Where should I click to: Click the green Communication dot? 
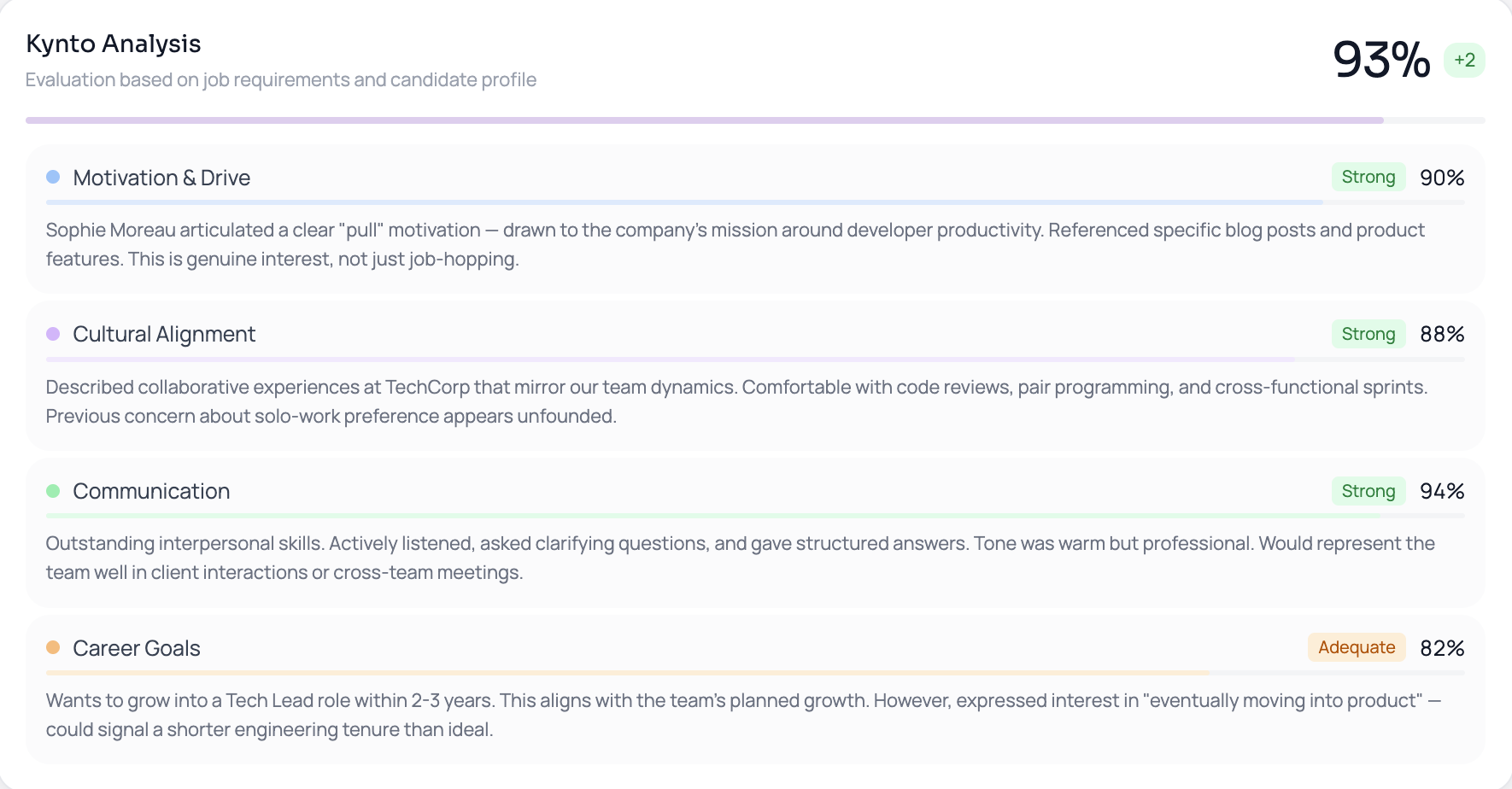click(x=53, y=491)
